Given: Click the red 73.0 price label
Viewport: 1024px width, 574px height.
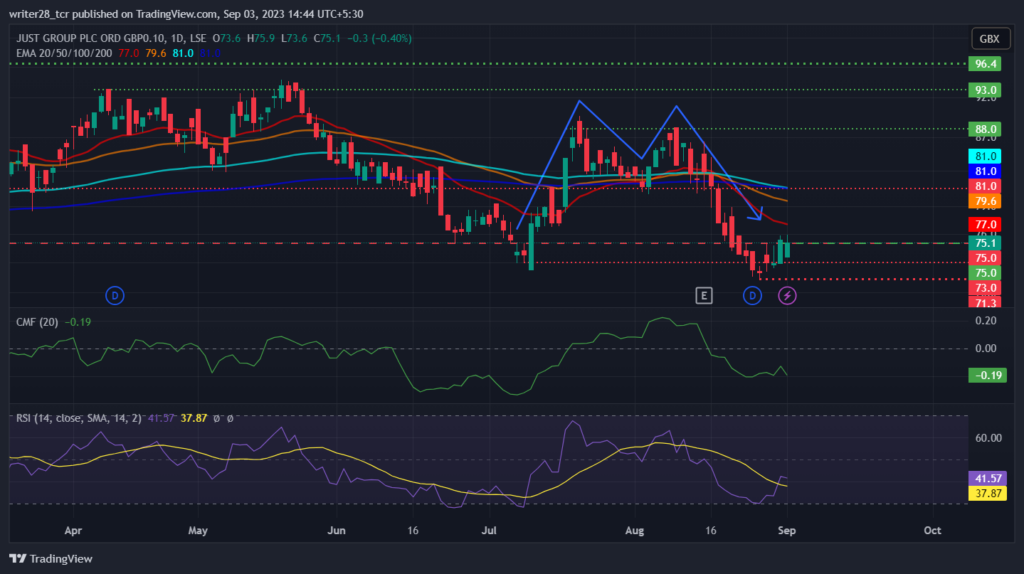Looking at the screenshot, I should [985, 288].
